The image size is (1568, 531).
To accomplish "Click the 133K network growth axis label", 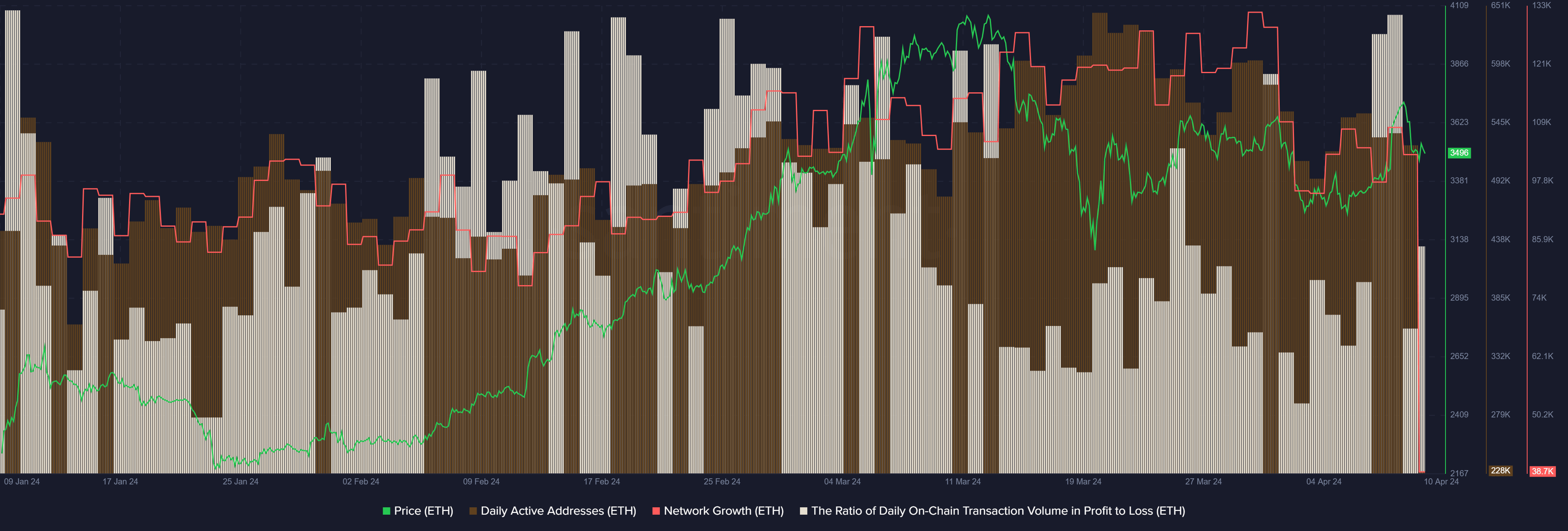I will tap(1542, 5).
